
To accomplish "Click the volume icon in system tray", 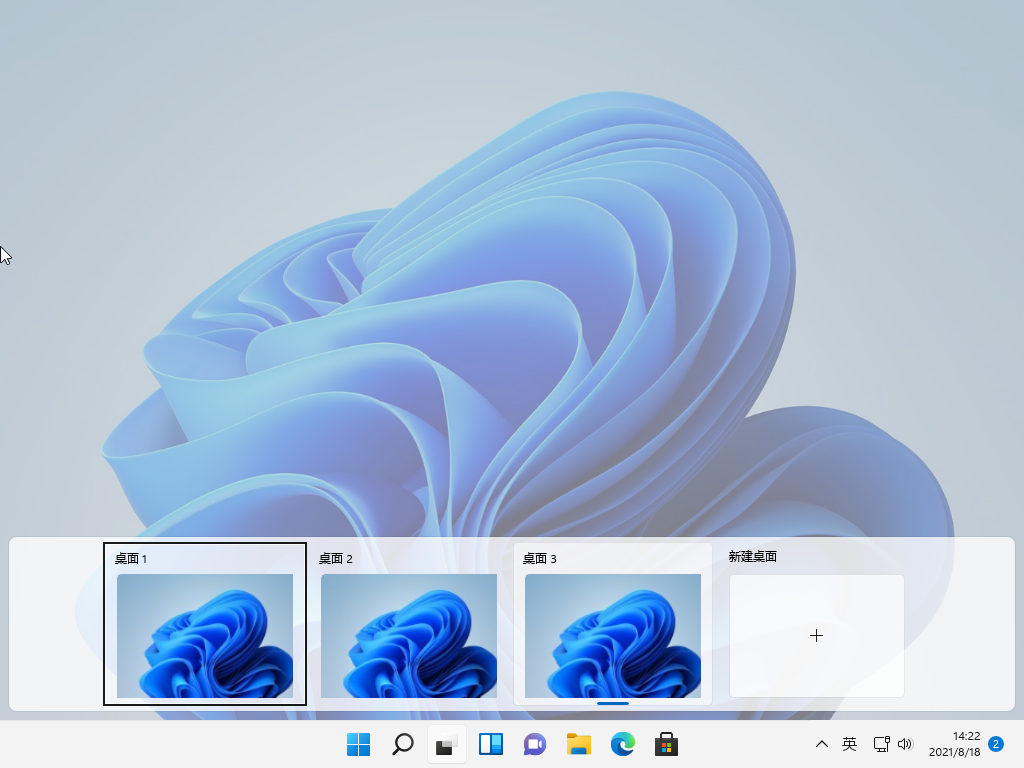I will (906, 744).
